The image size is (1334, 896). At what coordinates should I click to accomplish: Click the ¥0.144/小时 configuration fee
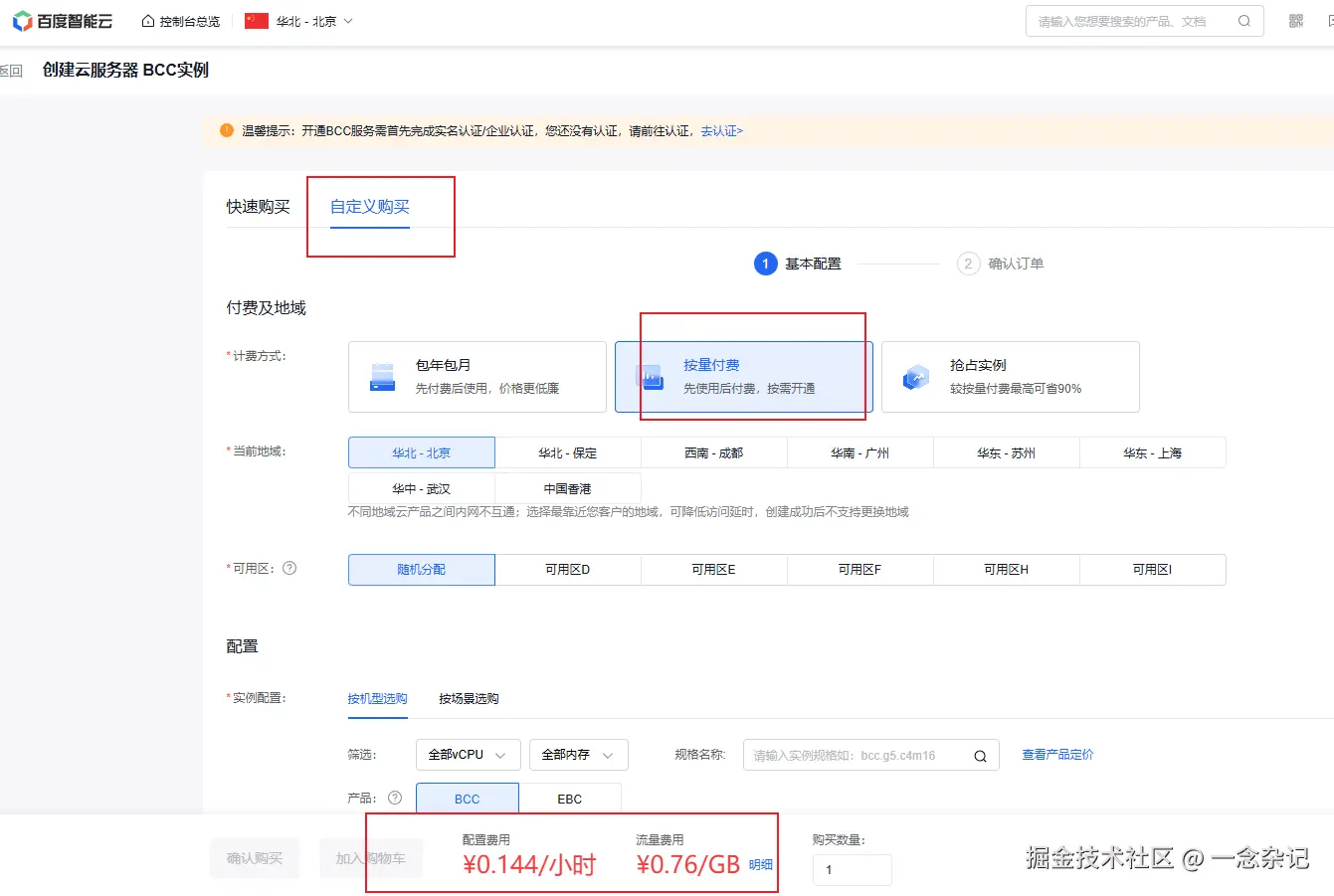529,865
